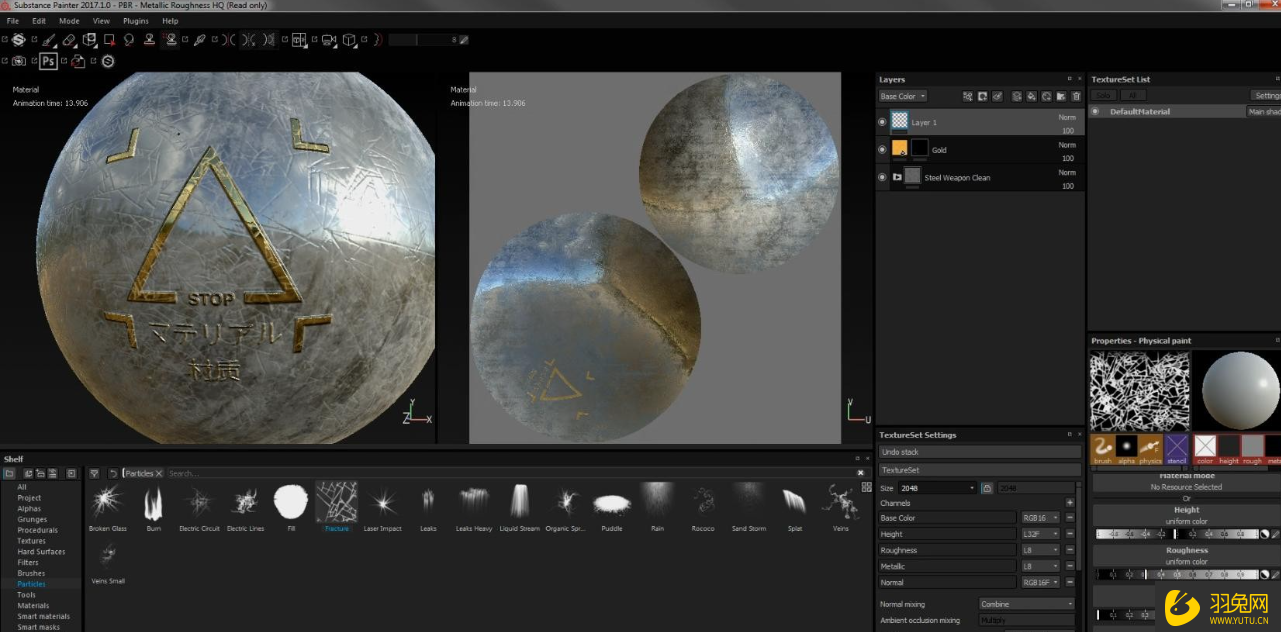Select the Eraser tool in toolbar
This screenshot has height=632, width=1281.
click(69, 40)
